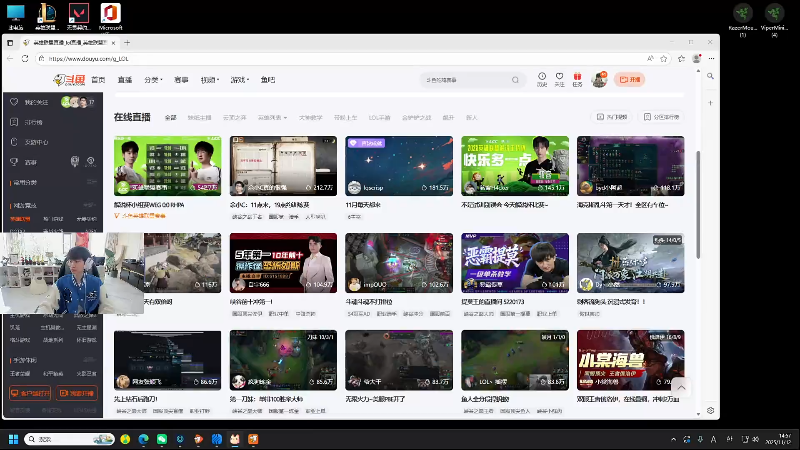Open the 王者荣耀 link in the sidebar
This screenshot has width=800, height=450.
coord(20,373)
